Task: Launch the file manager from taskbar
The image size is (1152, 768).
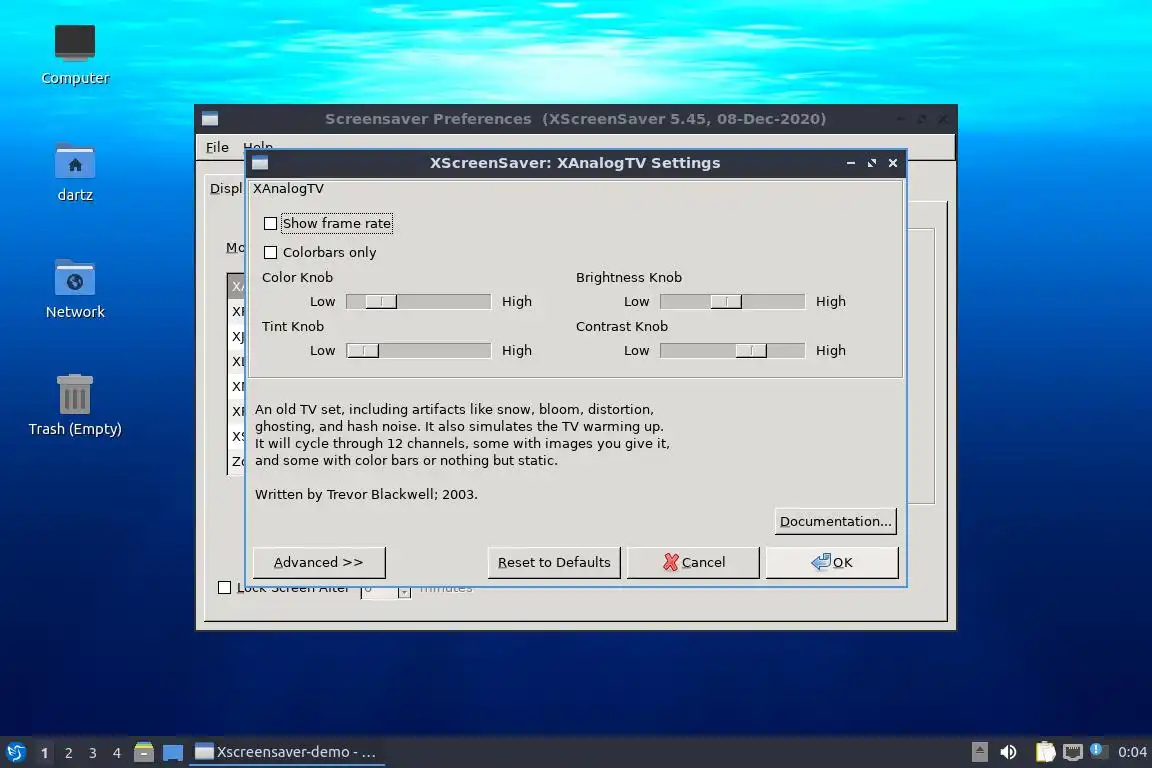Action: (x=144, y=752)
